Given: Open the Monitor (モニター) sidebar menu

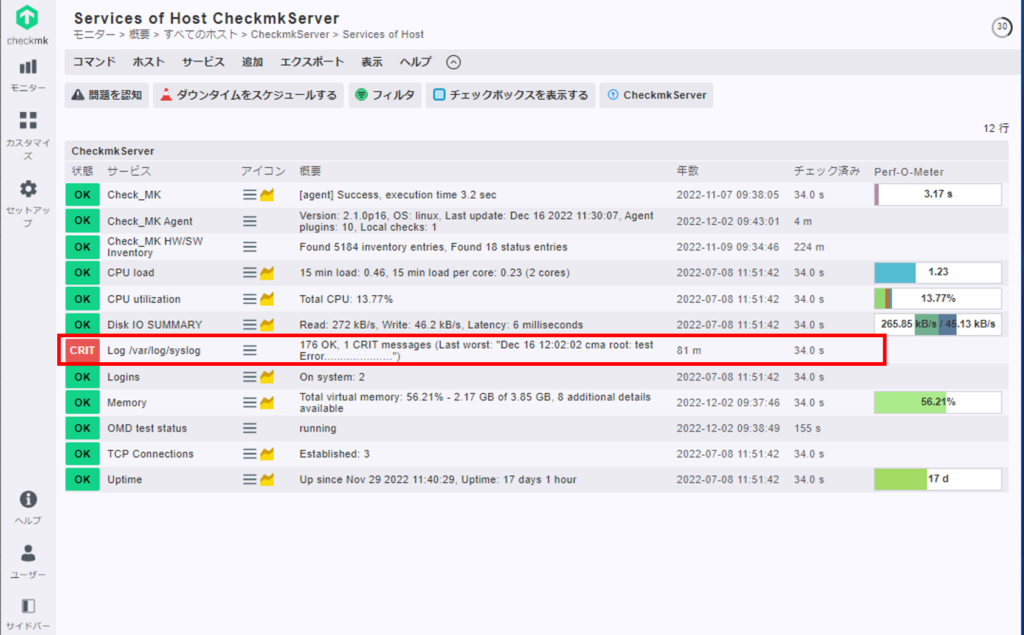Looking at the screenshot, I should click(27, 75).
